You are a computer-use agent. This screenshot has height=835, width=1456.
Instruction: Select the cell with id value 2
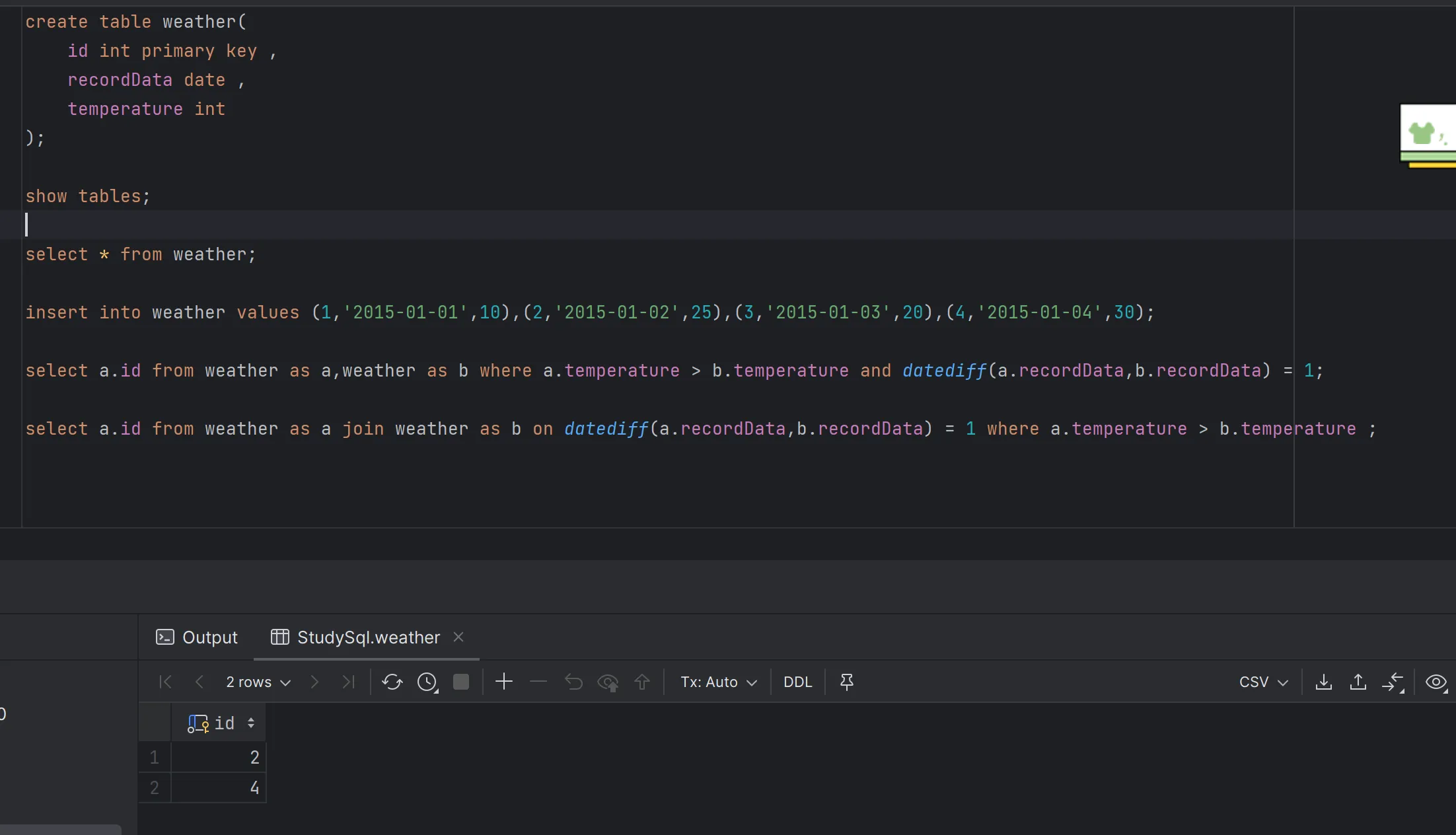219,757
